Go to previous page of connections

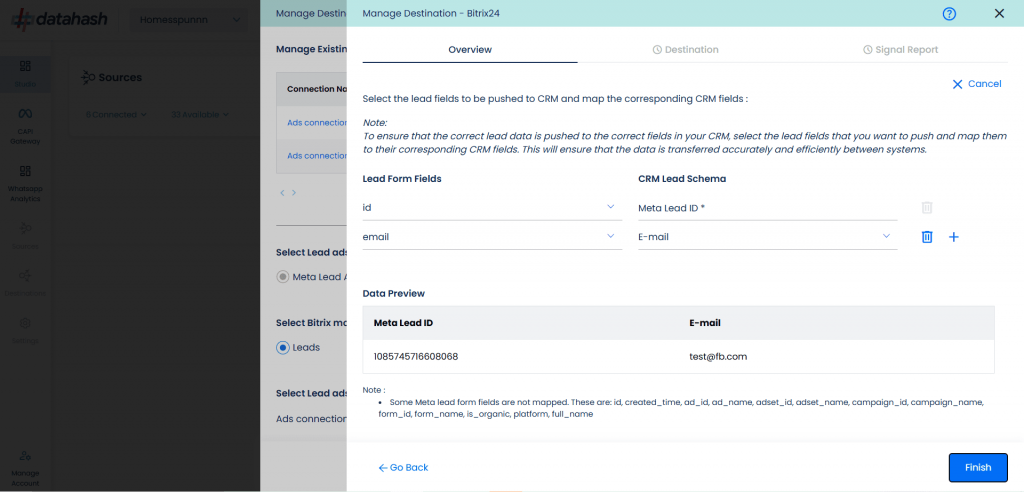[x=282, y=193]
